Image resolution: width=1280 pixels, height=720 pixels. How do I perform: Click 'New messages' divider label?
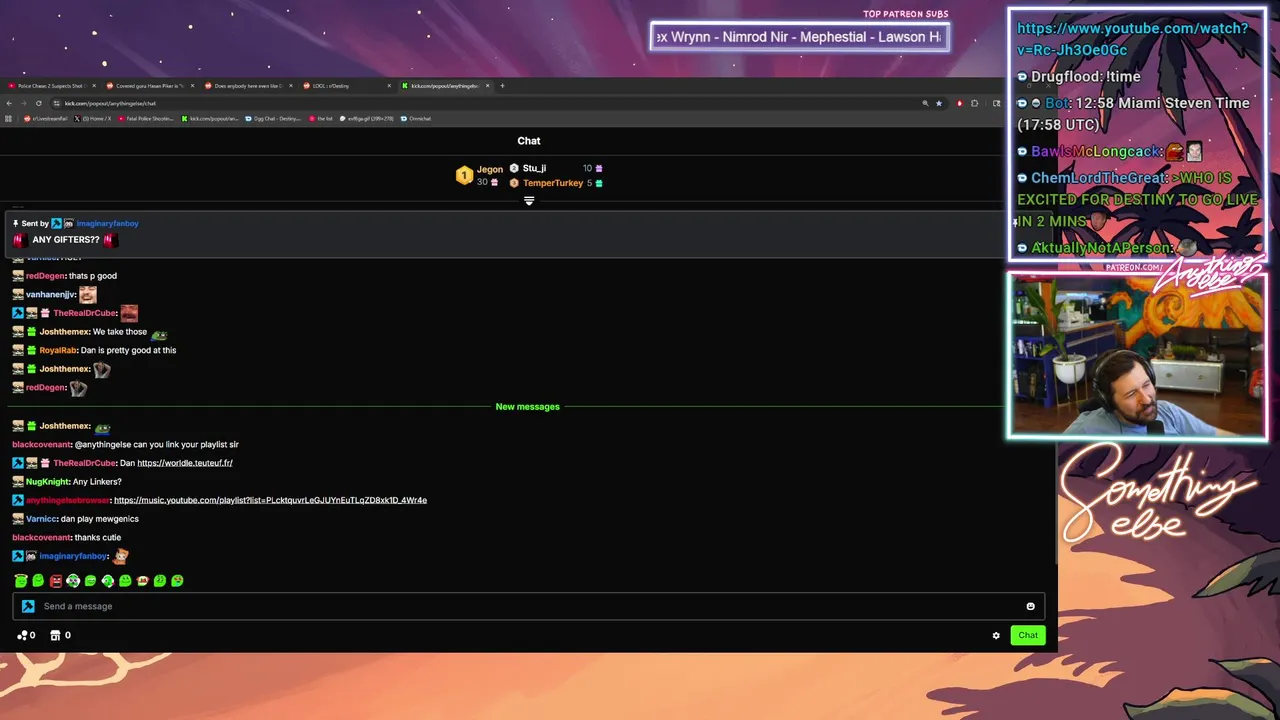point(528,407)
